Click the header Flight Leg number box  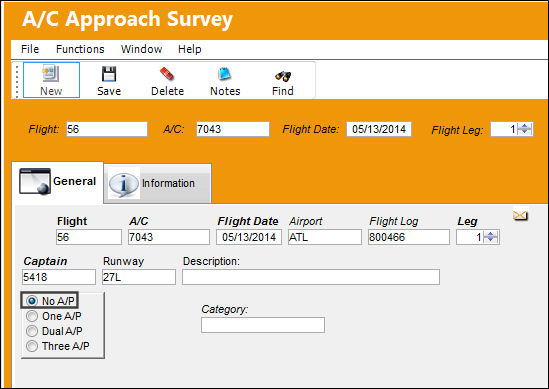[x=504, y=129]
